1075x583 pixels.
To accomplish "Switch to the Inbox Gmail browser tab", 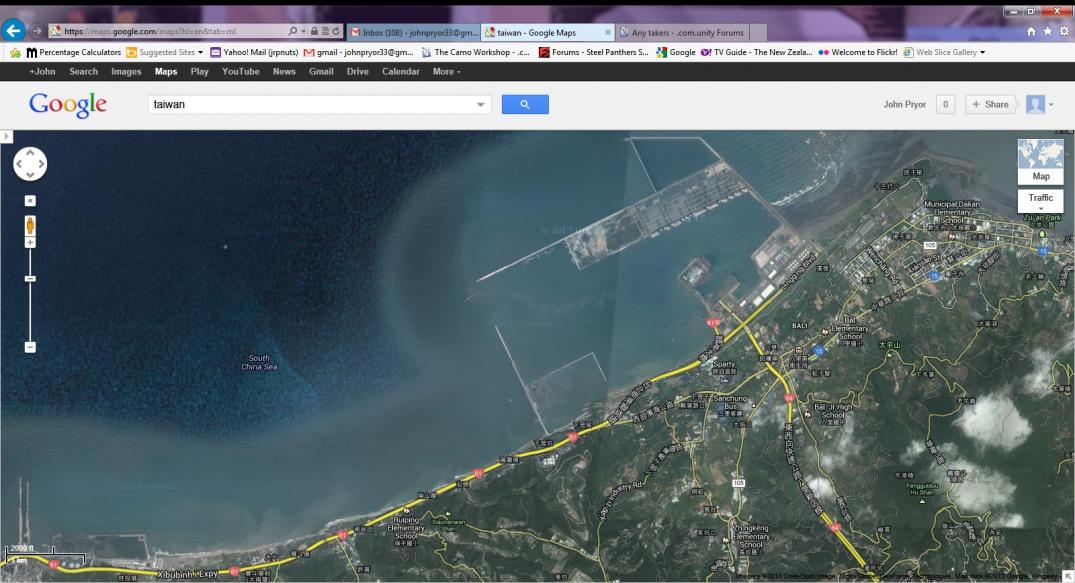I will point(412,32).
